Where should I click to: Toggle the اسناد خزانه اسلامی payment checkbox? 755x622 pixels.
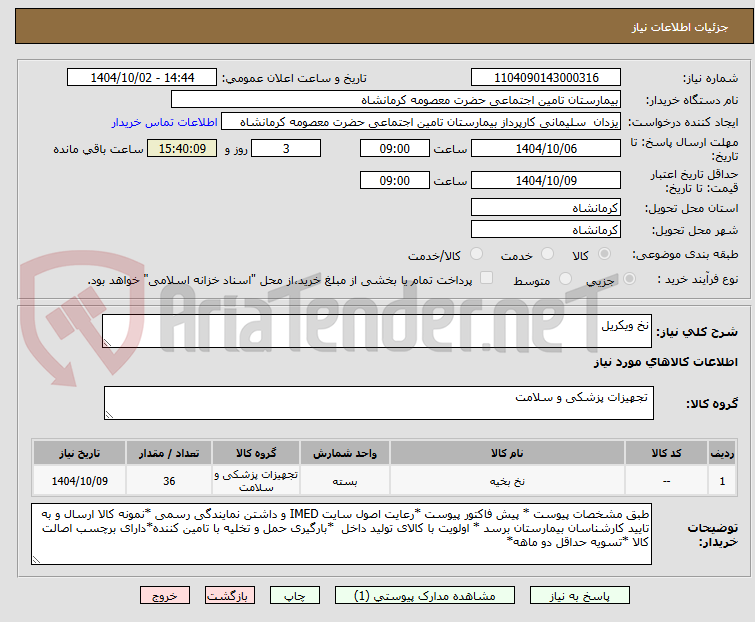(487, 278)
